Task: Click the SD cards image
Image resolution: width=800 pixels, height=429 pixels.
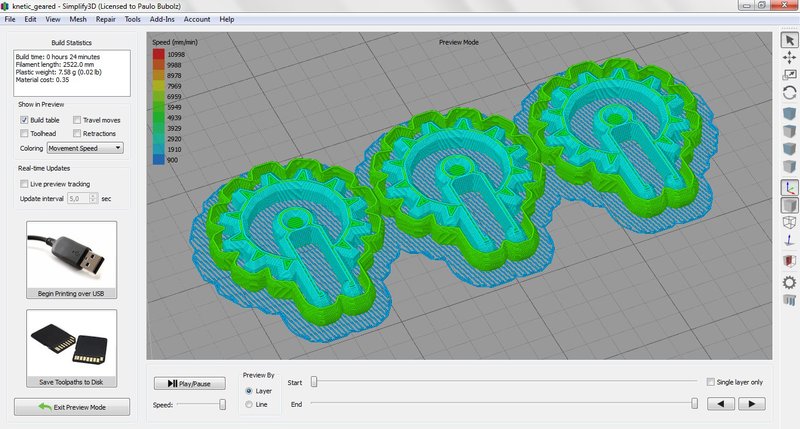Action: point(71,344)
